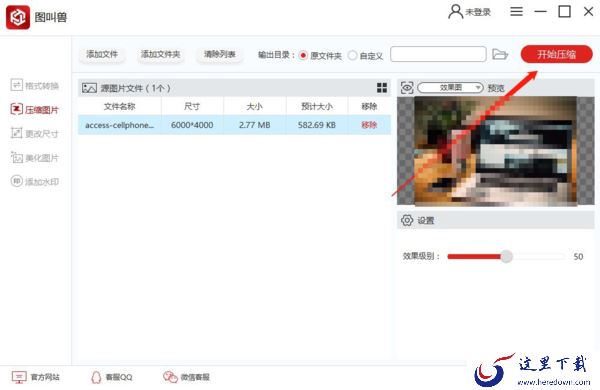600x390 pixels.
Task: Select 更改尺寸 in the sidebar
Action: [x=35, y=134]
